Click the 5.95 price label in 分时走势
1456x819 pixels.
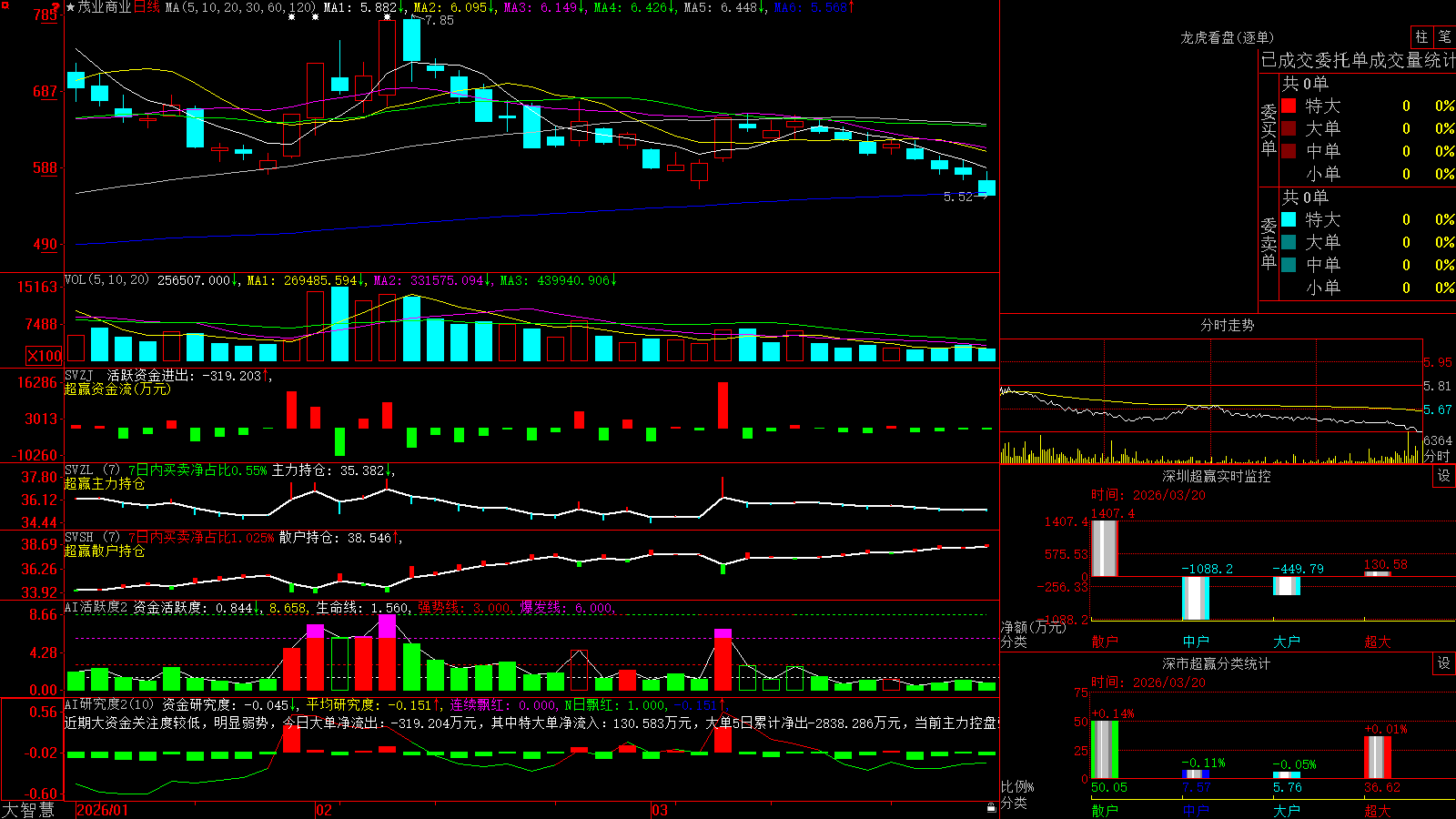coord(1438,362)
